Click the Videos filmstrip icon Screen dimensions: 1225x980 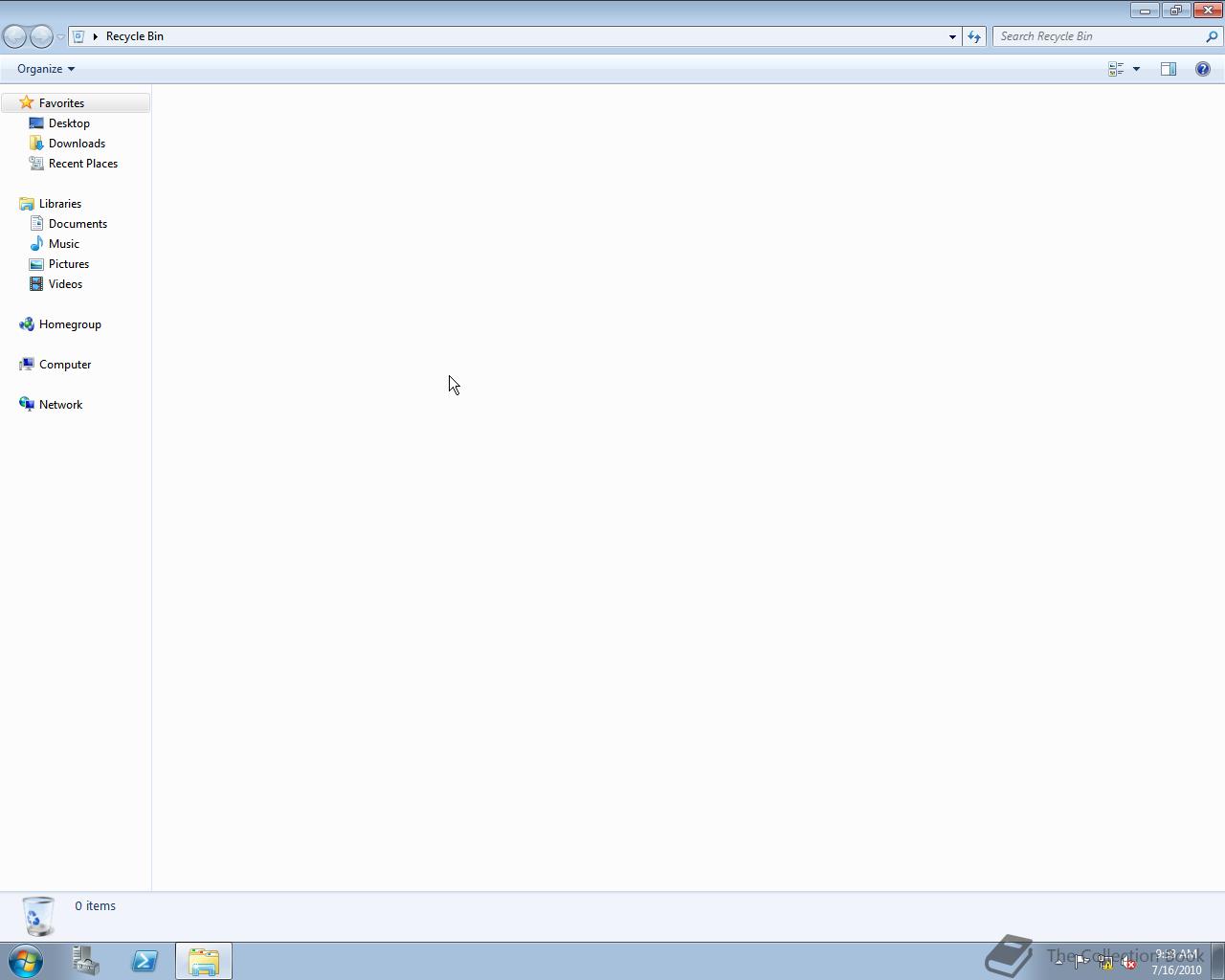click(x=36, y=283)
